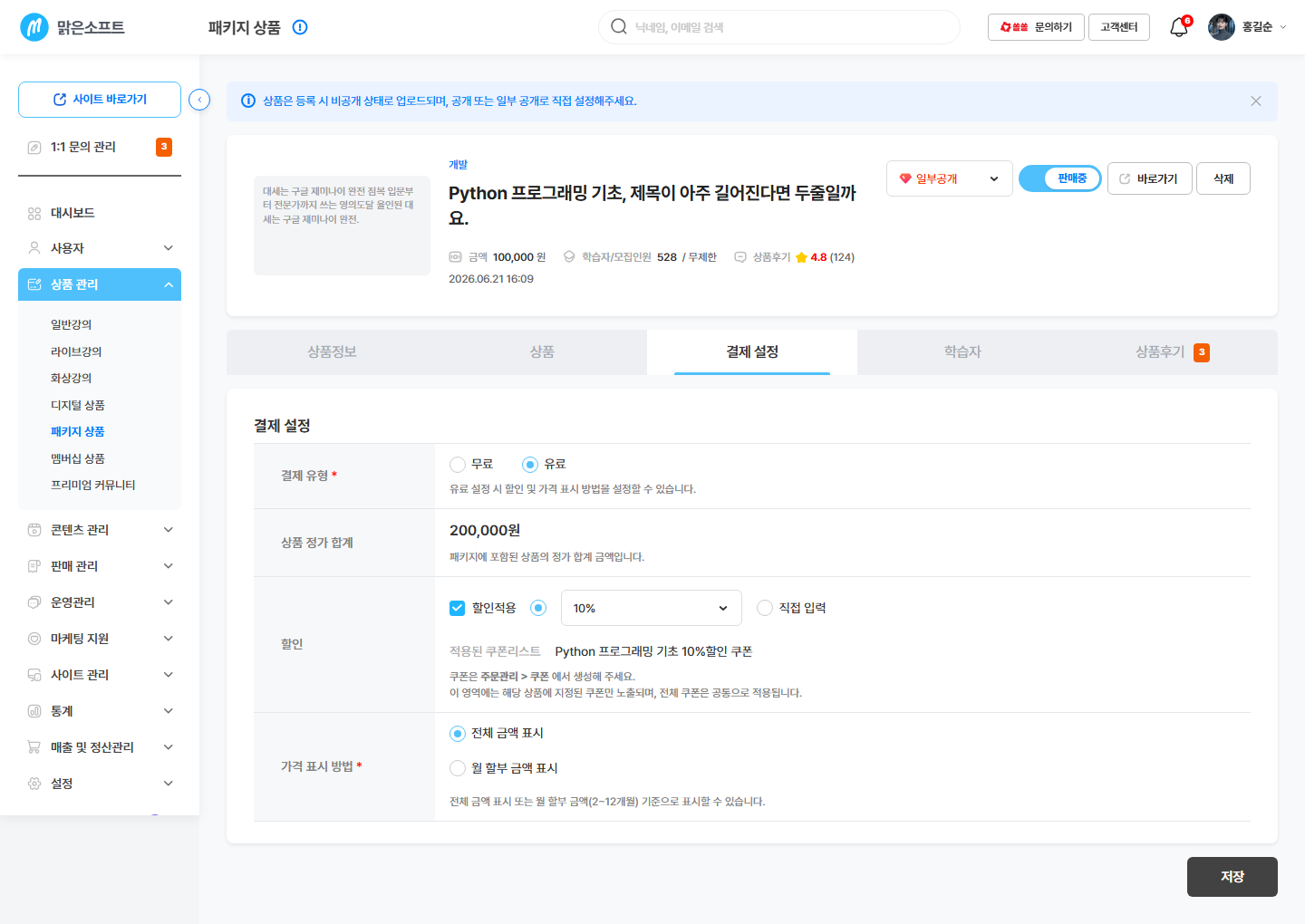This screenshot has height=924, width=1305.
Task: Click the 운영관리 icon
Action: (x=34, y=602)
